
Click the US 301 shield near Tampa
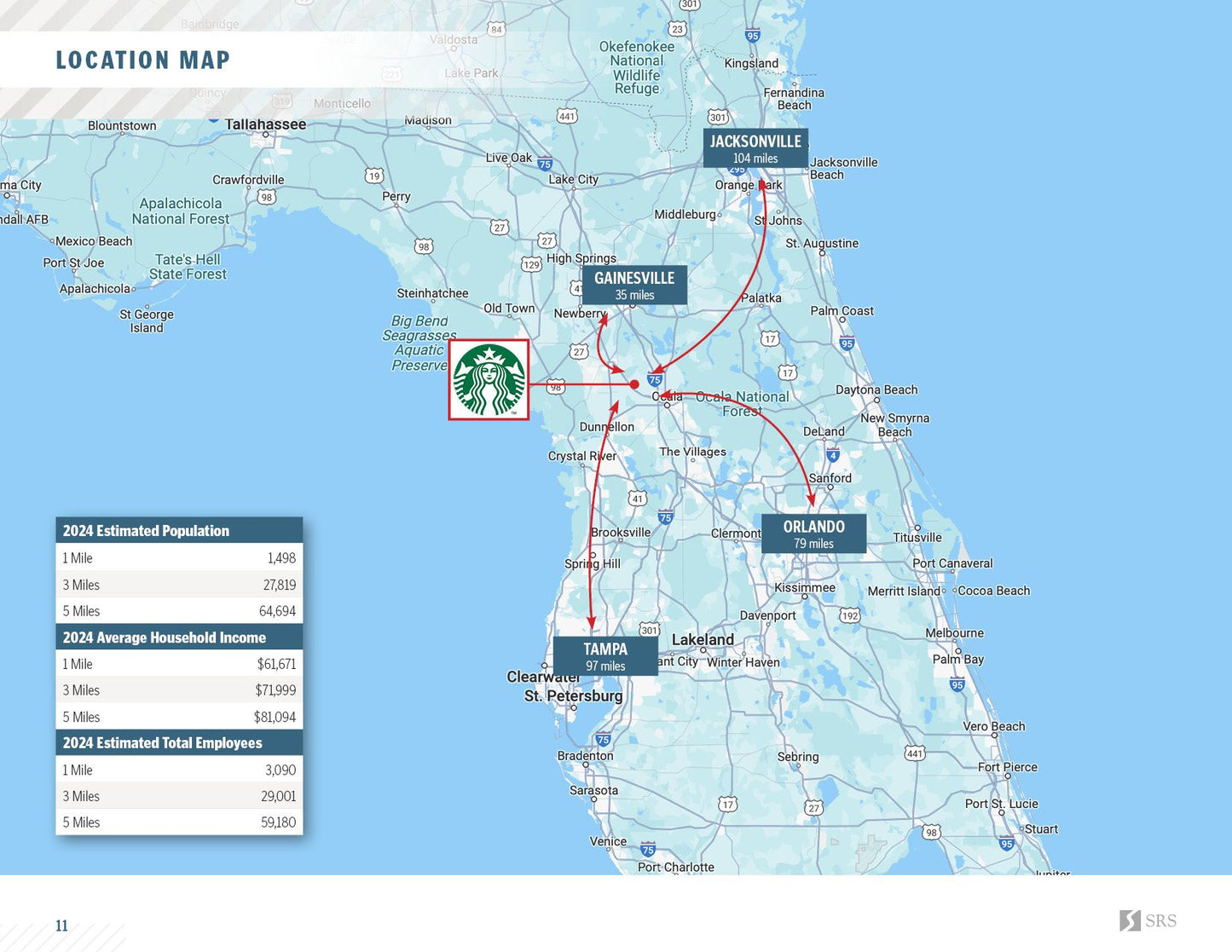650,630
